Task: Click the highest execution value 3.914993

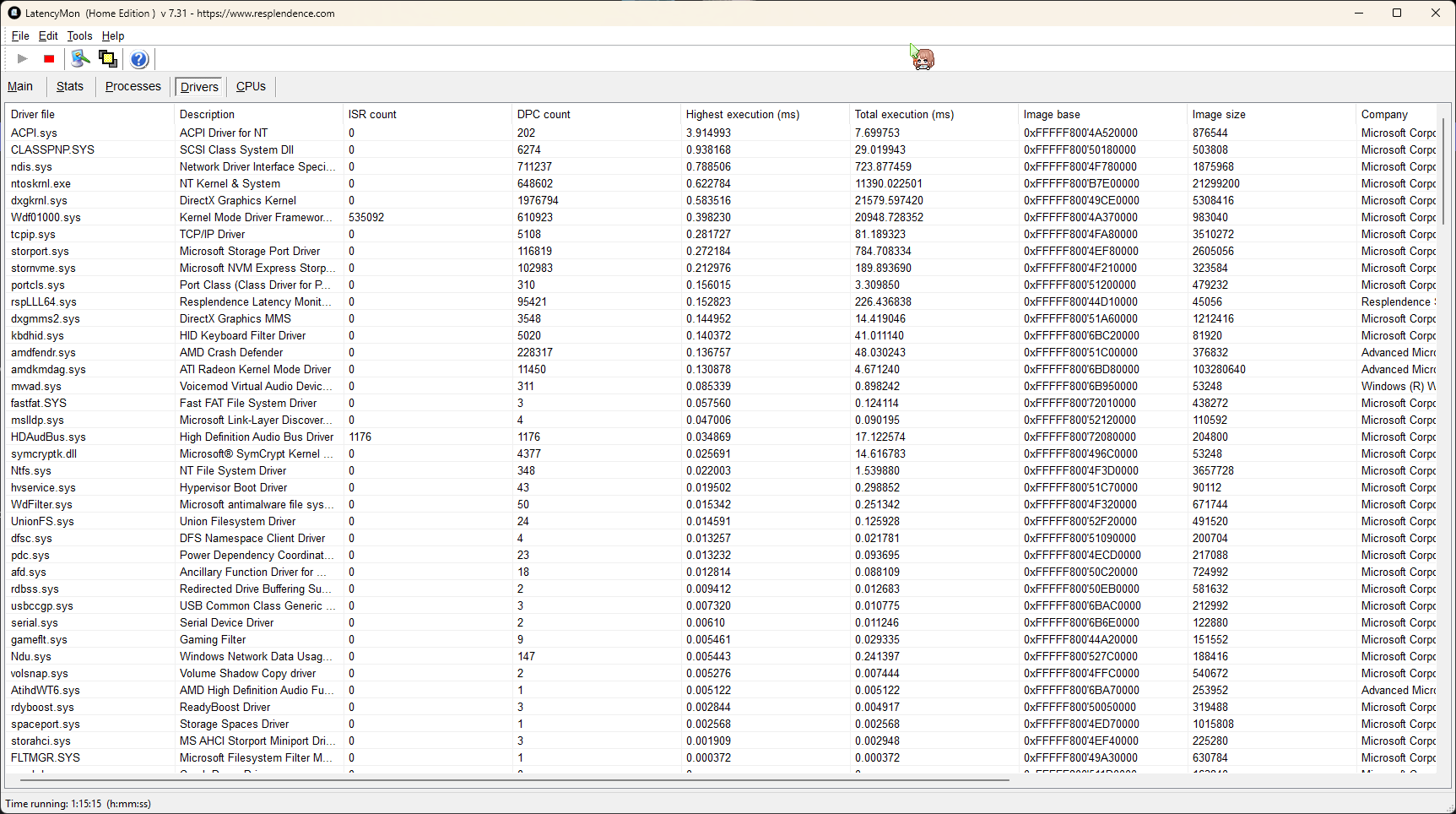Action: click(x=708, y=133)
